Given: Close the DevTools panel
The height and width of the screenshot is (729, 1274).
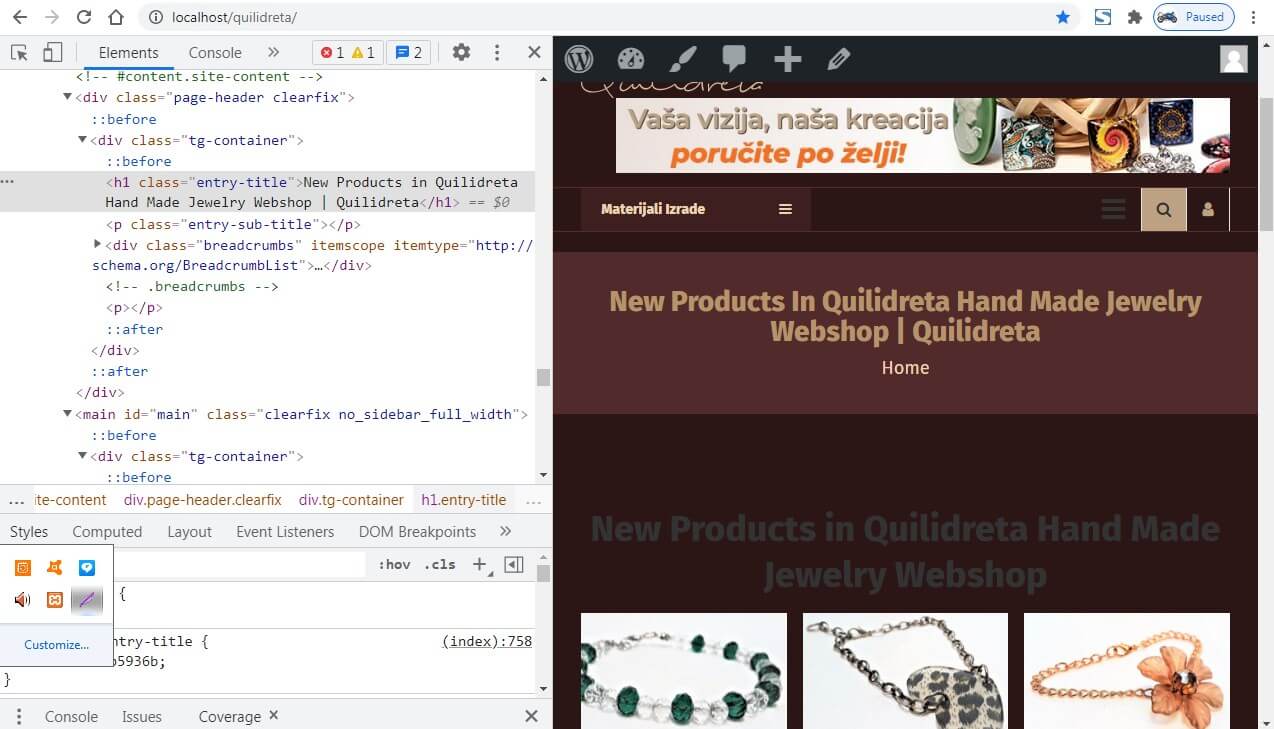Looking at the screenshot, I should tap(534, 53).
